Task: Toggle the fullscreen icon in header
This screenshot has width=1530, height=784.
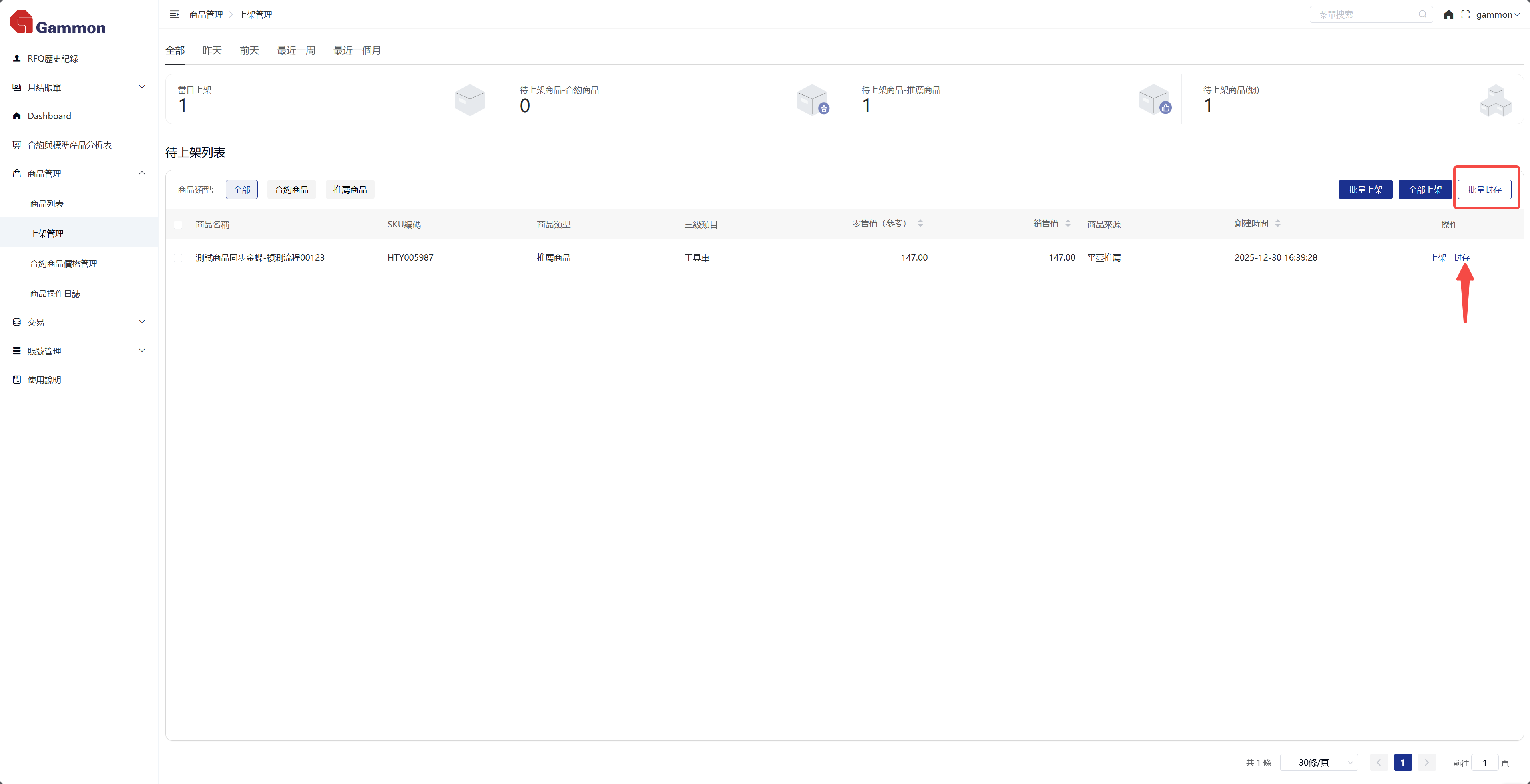Action: 1465,14
